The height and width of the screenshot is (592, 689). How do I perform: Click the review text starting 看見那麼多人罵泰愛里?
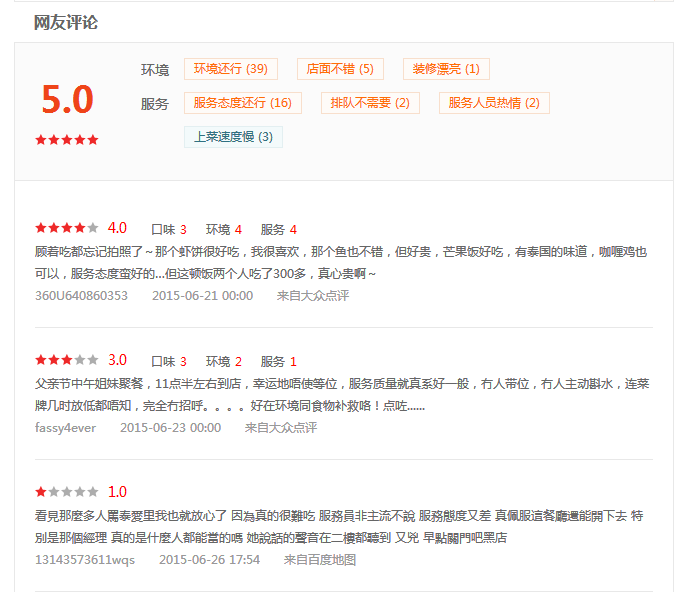[x=339, y=526]
